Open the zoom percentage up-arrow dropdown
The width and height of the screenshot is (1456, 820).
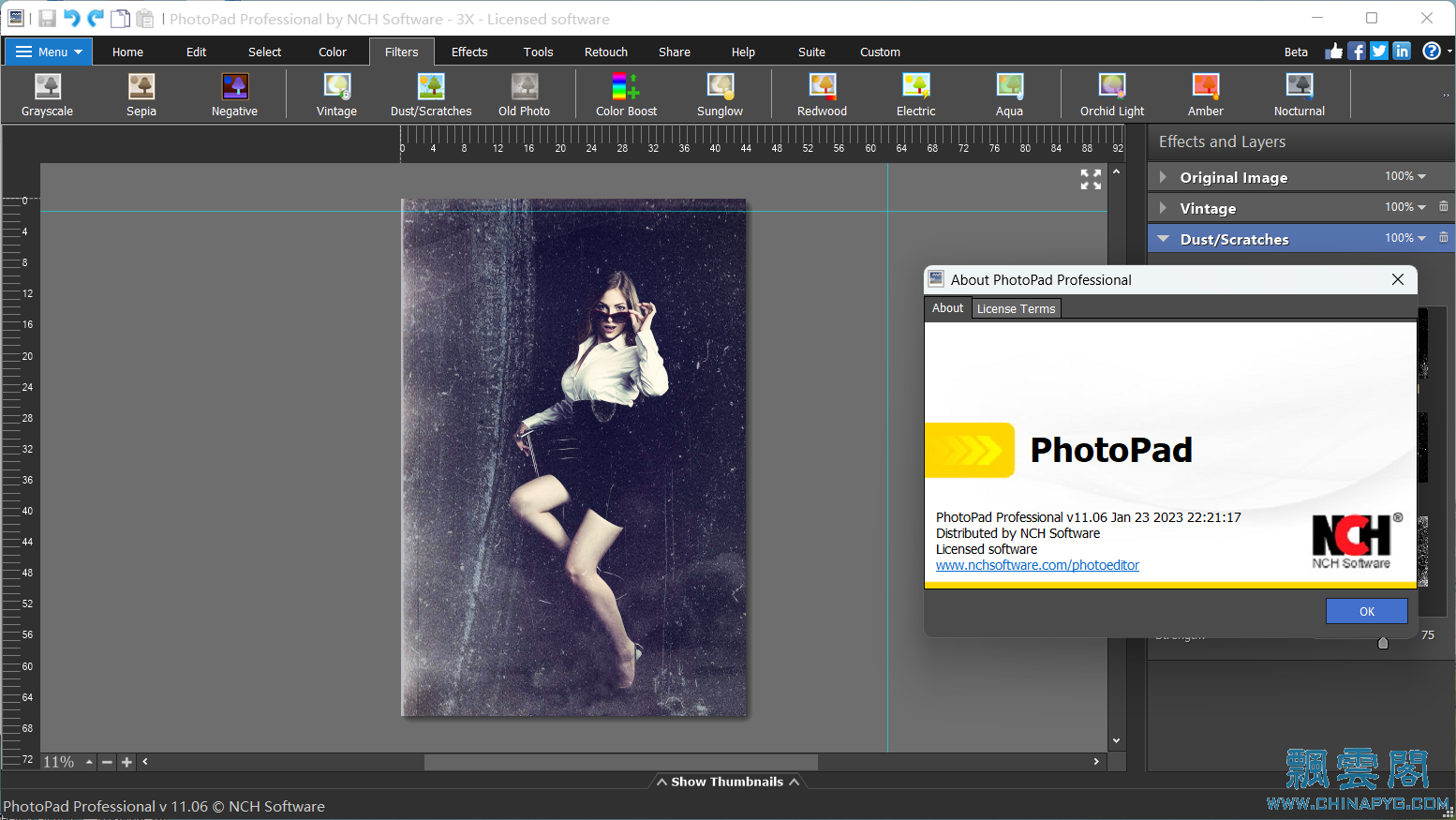[89, 762]
